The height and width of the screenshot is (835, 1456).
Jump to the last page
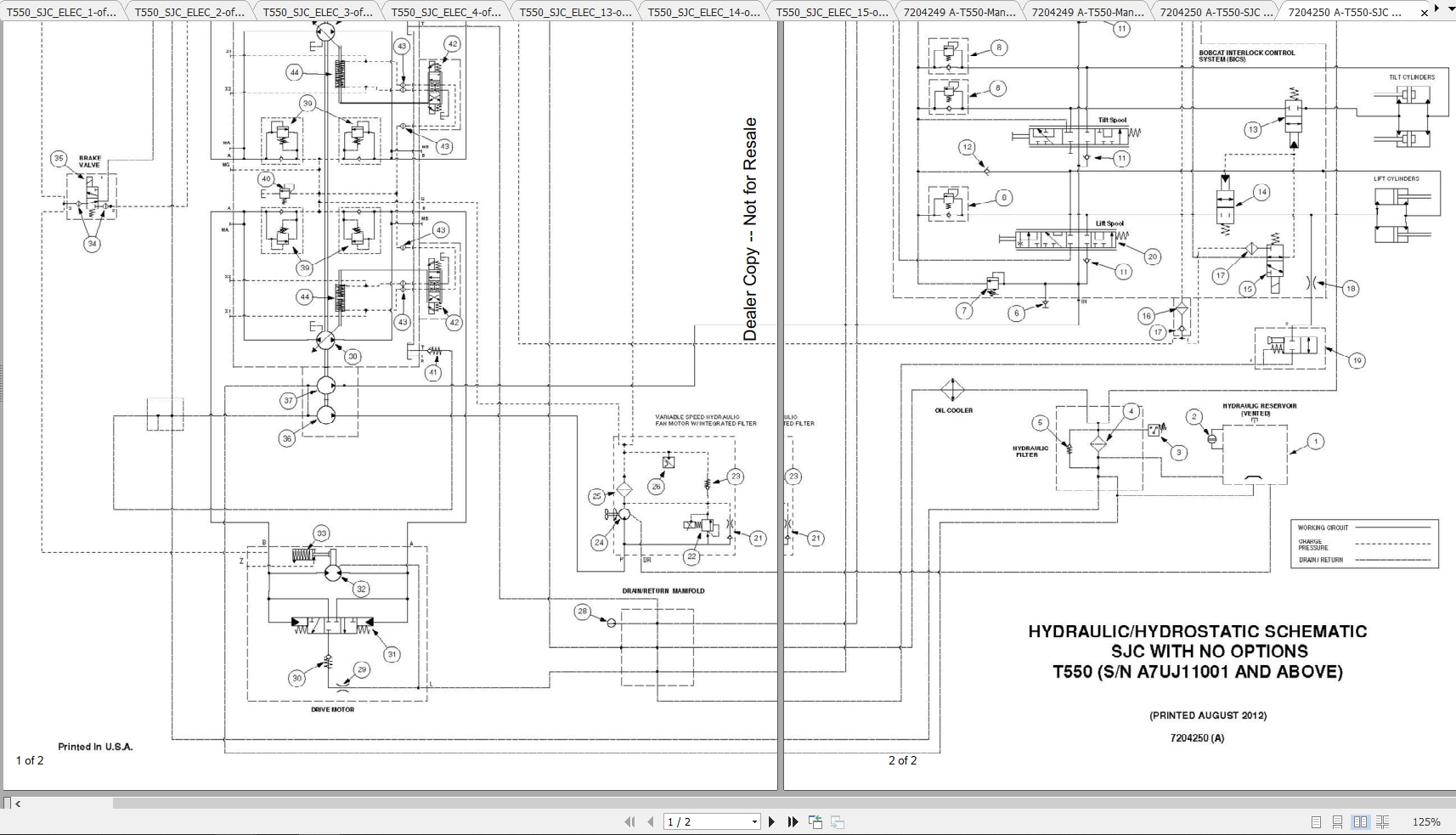pyautogui.click(x=793, y=821)
